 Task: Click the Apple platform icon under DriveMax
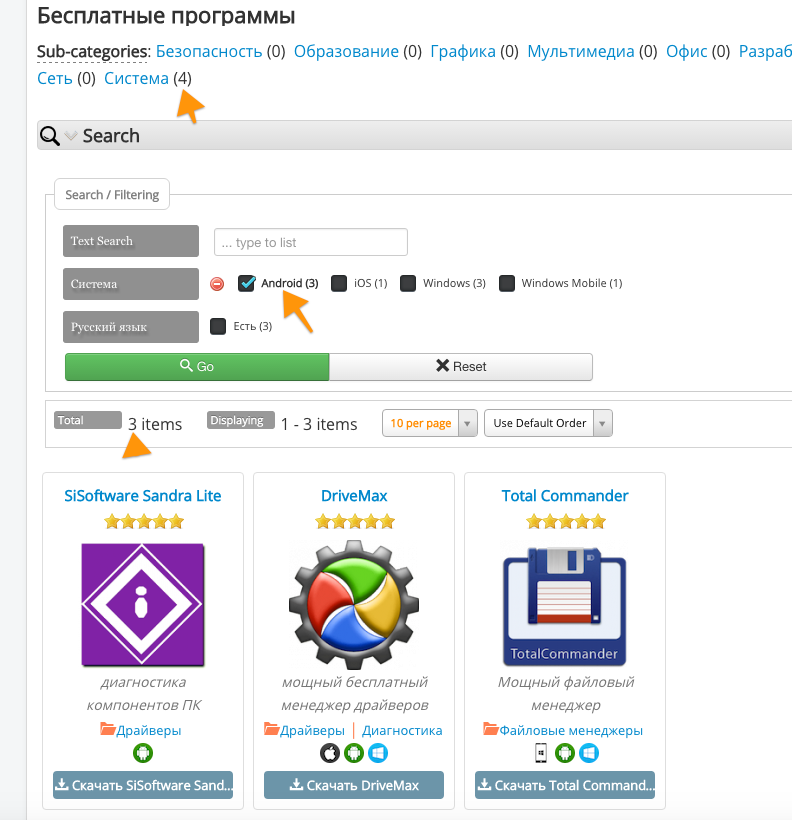[330, 753]
